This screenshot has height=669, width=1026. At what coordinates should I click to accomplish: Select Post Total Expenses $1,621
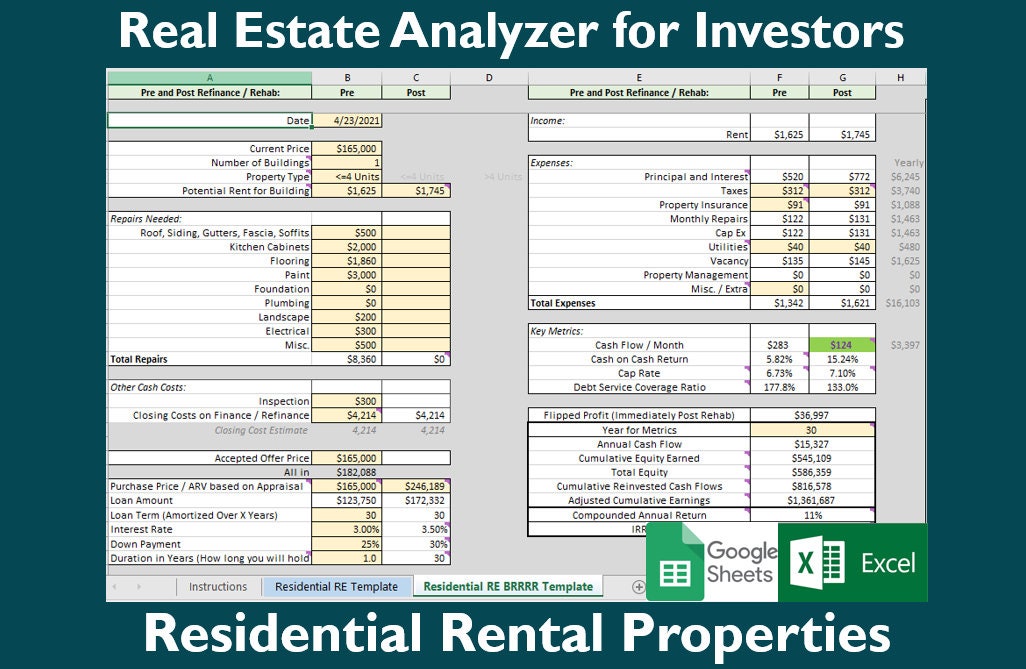coord(842,303)
